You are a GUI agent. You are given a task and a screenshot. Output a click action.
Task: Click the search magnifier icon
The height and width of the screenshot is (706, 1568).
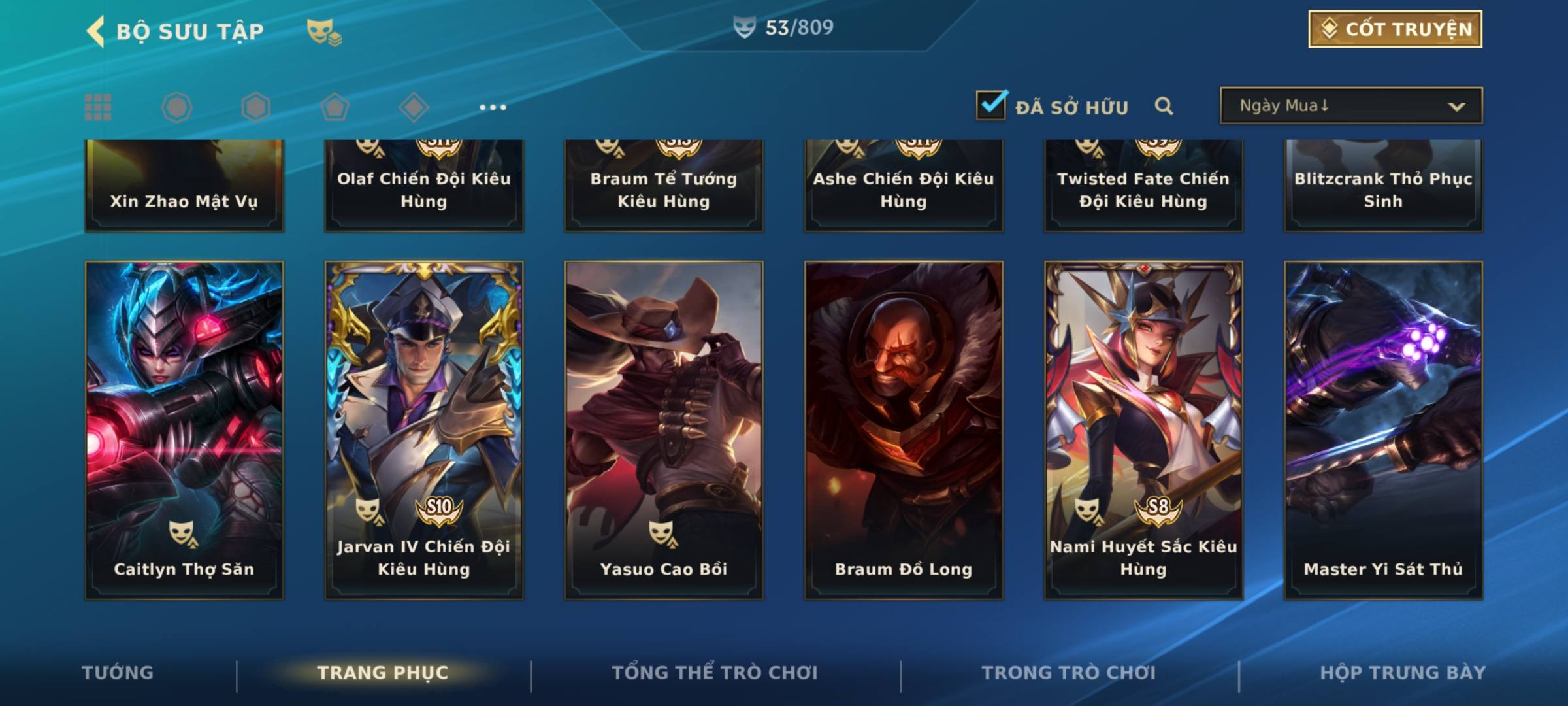pyautogui.click(x=1164, y=106)
